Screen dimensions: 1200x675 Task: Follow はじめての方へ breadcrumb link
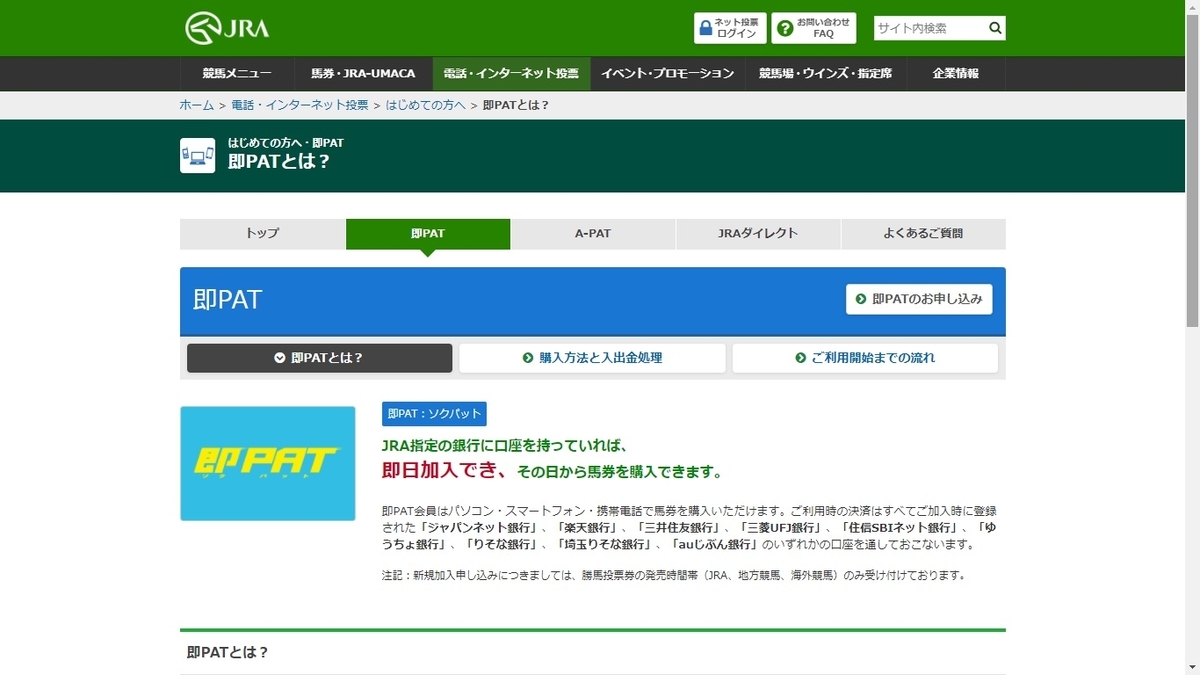(x=426, y=105)
